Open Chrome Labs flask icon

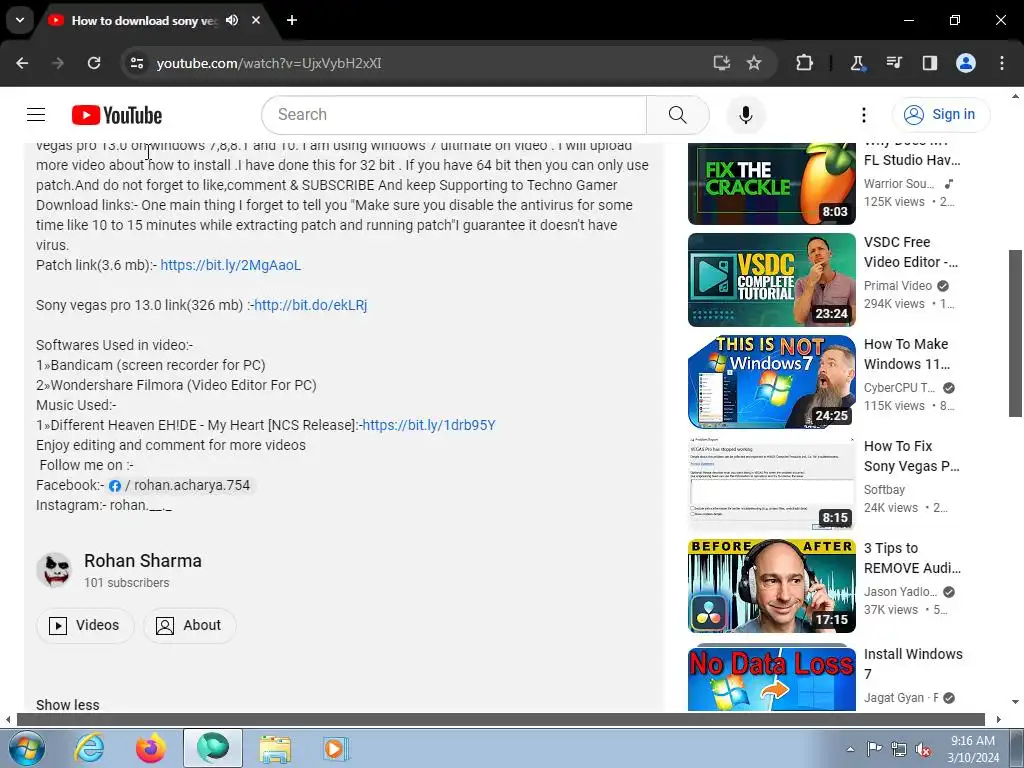pyautogui.click(x=857, y=63)
